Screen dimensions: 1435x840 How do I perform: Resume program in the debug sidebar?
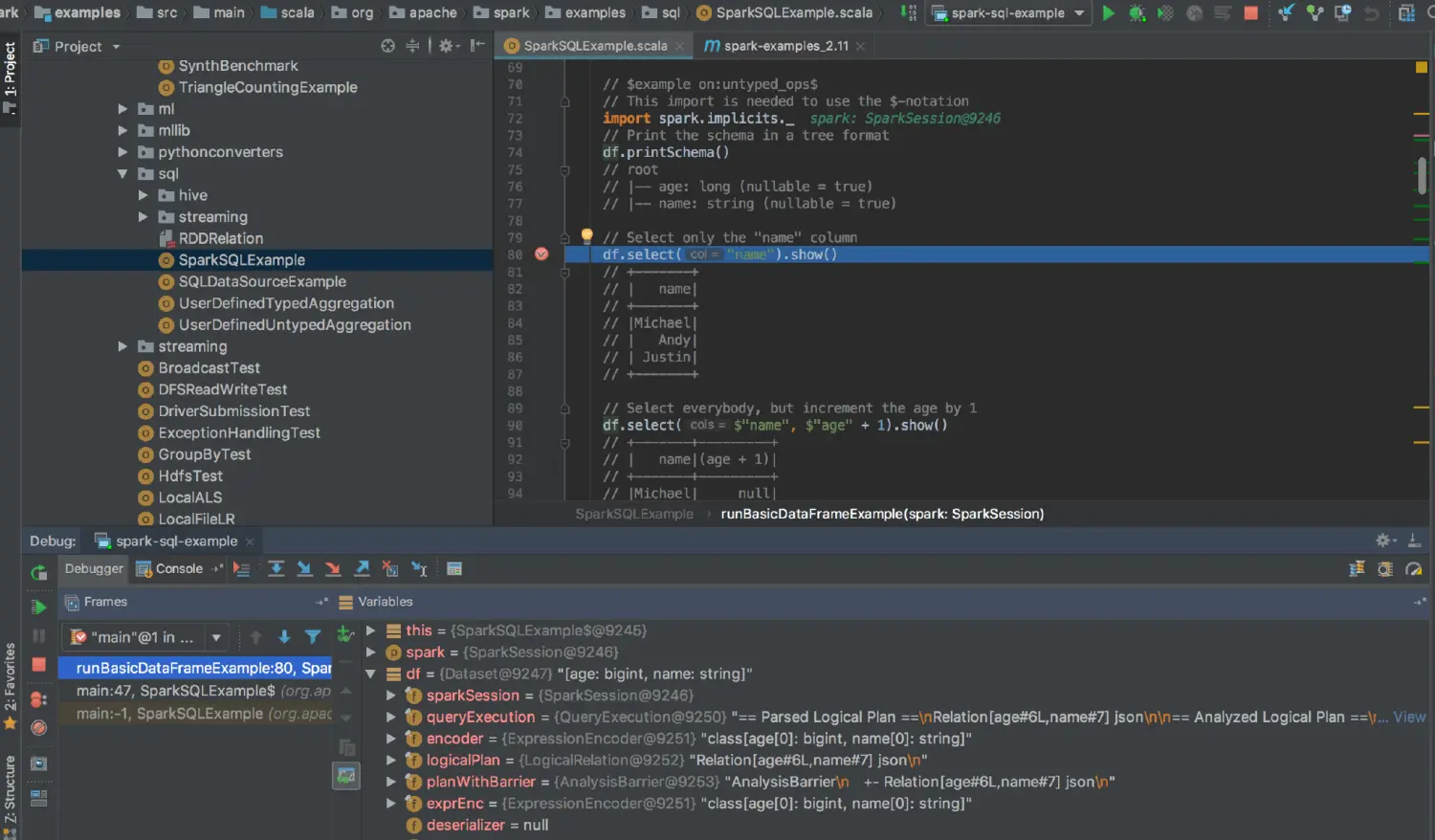[x=38, y=607]
